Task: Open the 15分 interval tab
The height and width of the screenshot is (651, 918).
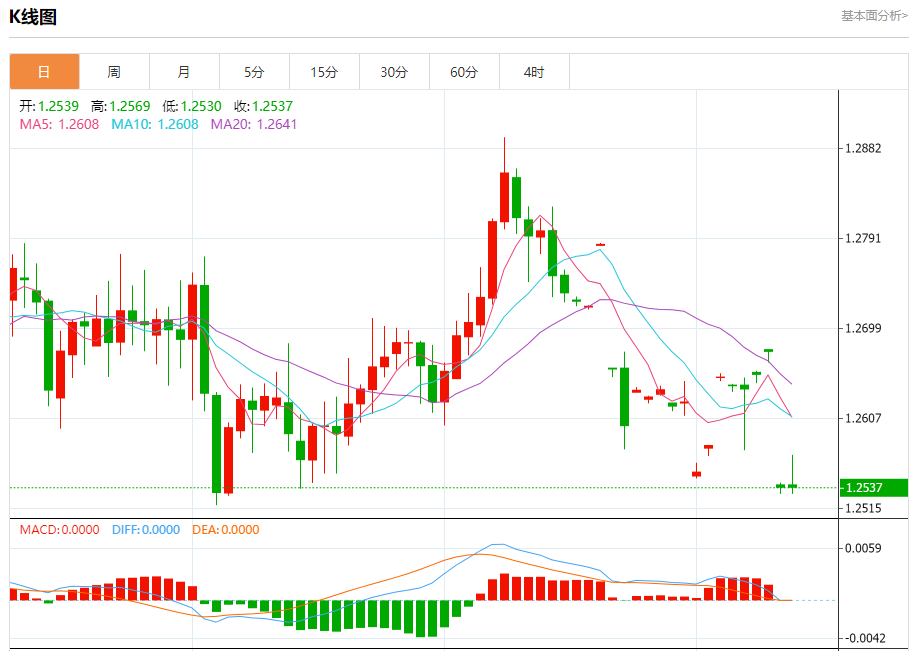Action: coord(324,72)
